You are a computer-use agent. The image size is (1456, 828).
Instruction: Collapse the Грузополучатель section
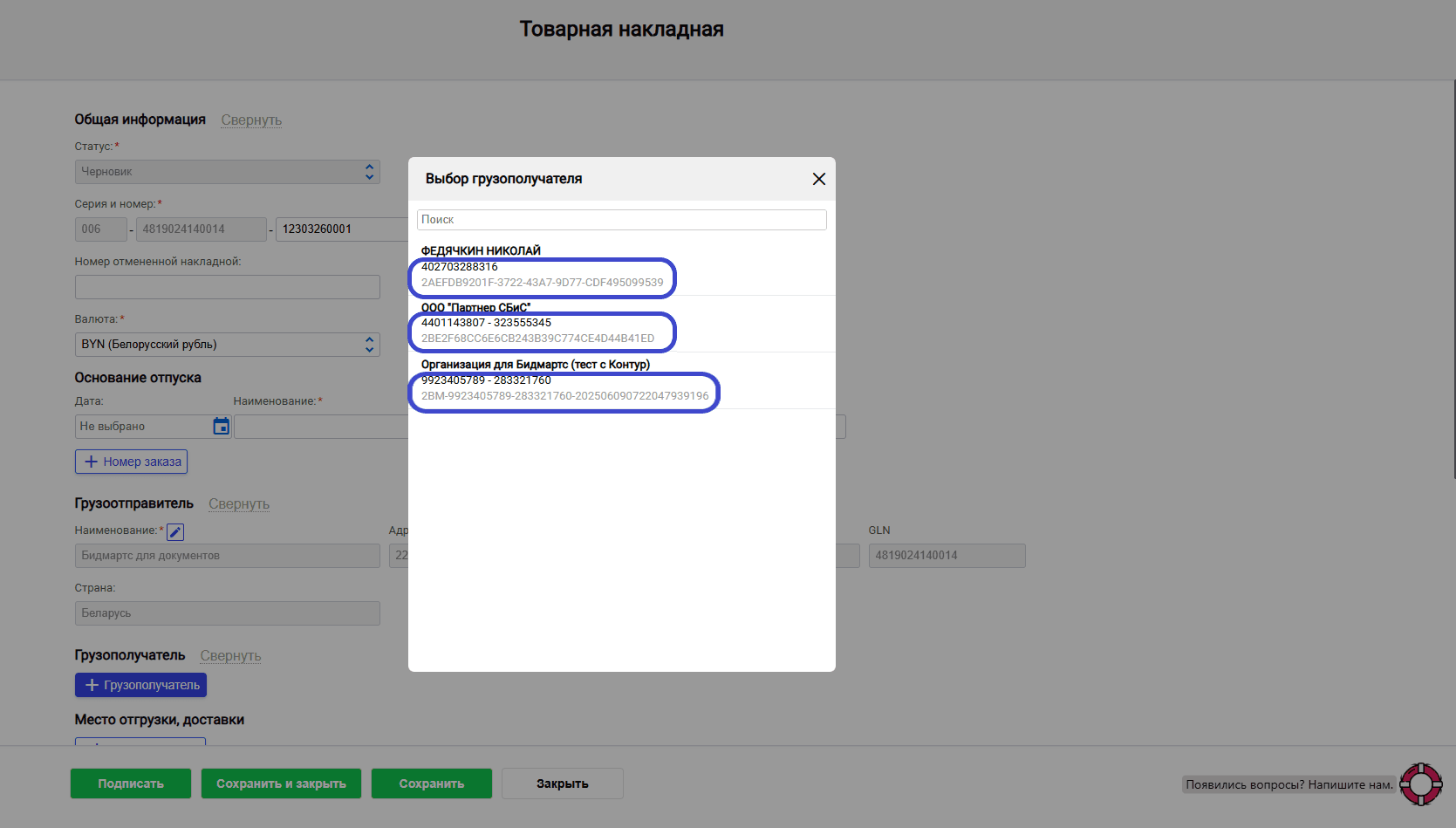click(x=230, y=655)
